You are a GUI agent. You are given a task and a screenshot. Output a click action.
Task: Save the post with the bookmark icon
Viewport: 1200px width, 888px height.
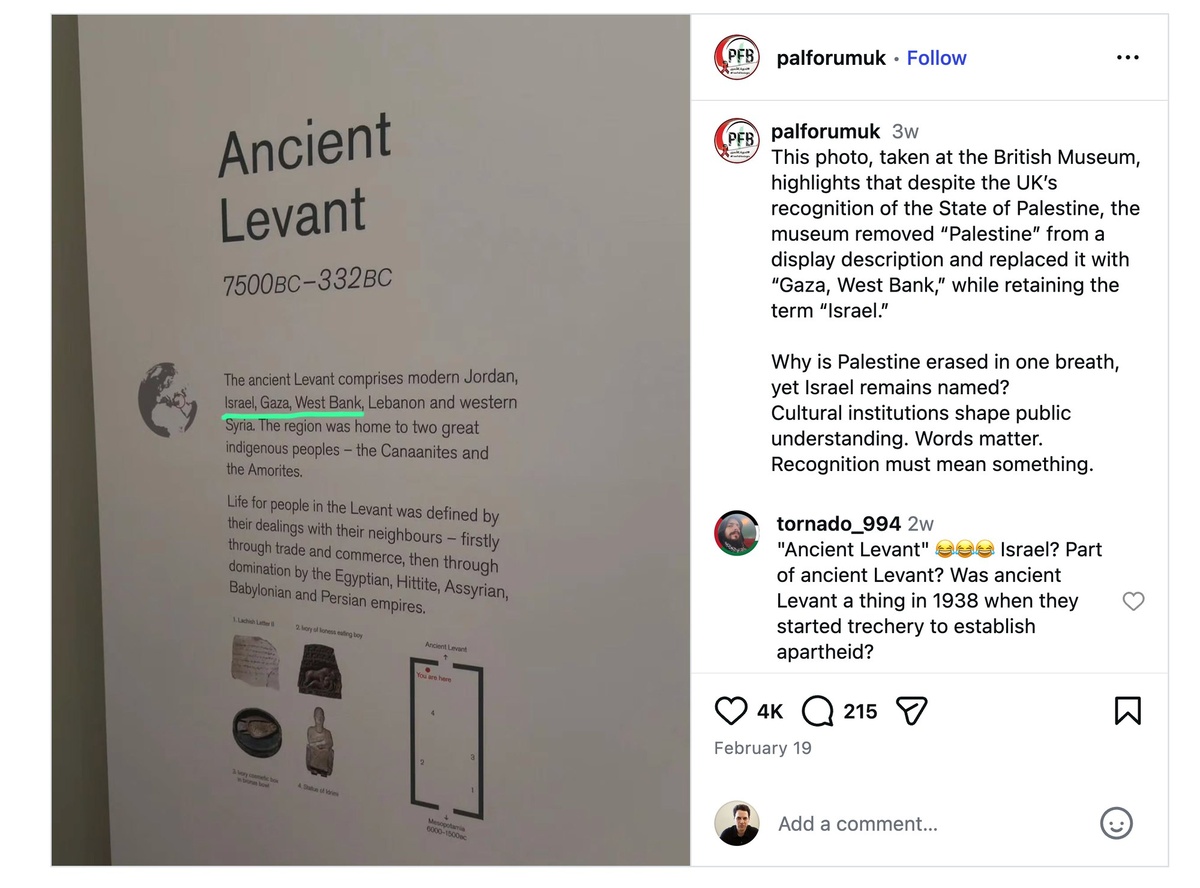[x=1127, y=711]
